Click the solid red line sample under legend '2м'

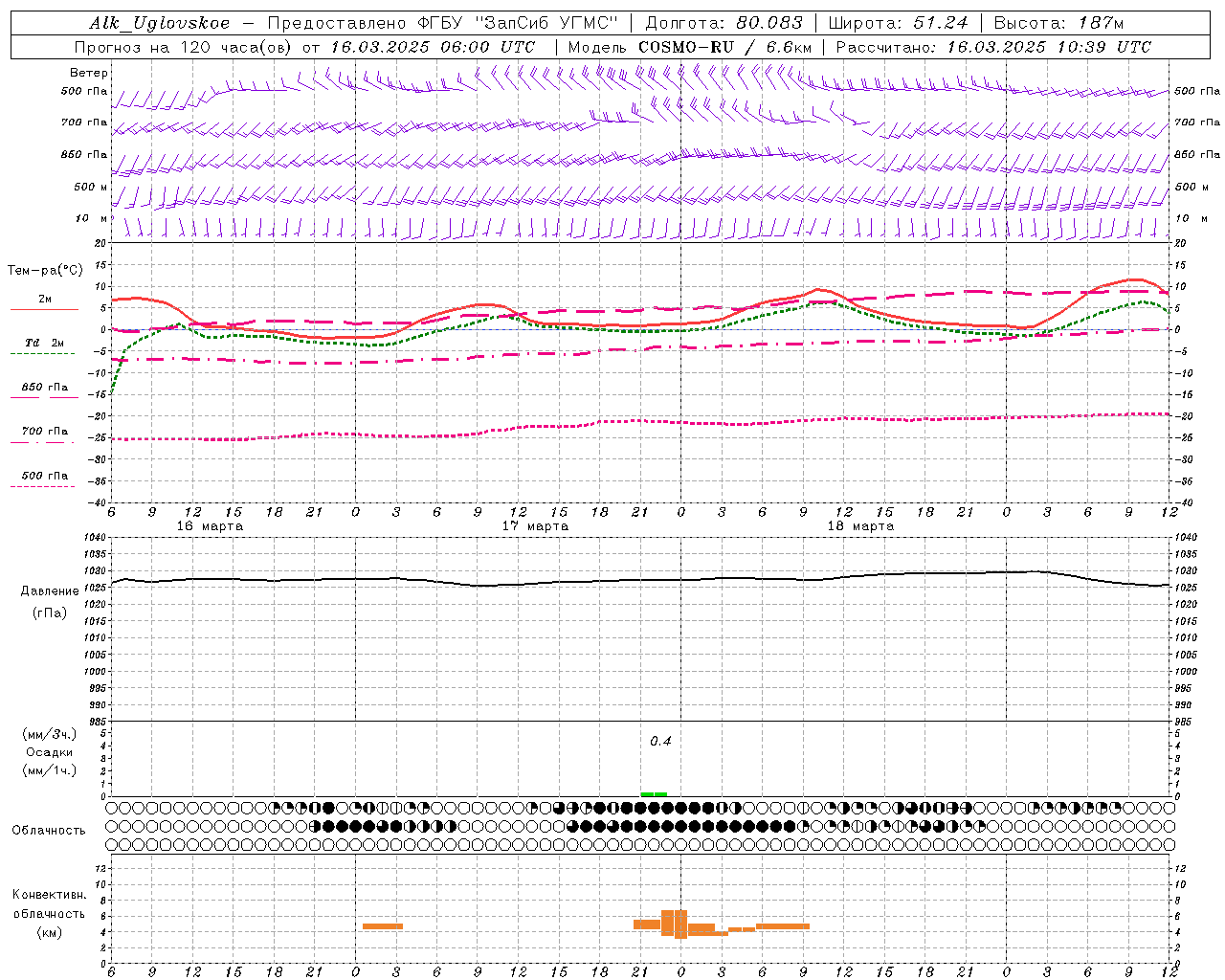click(43, 309)
